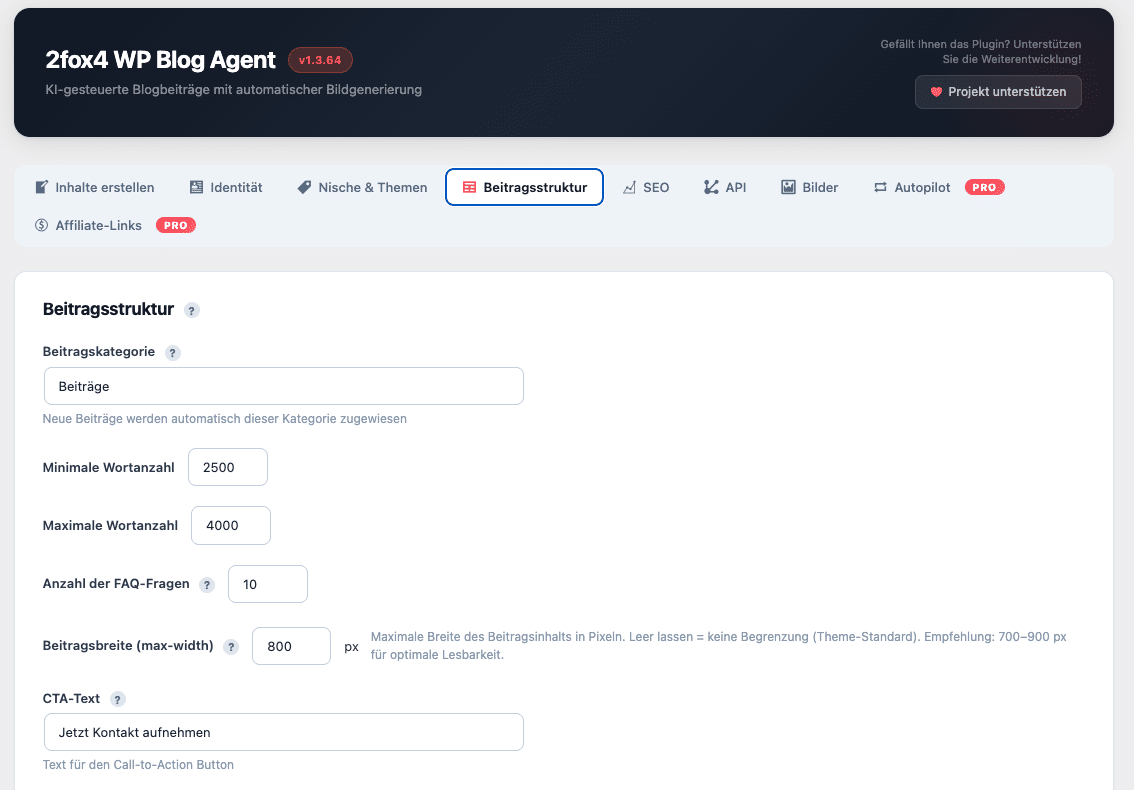Open the help tooltip next to Beitragsstruktur heading

191,310
